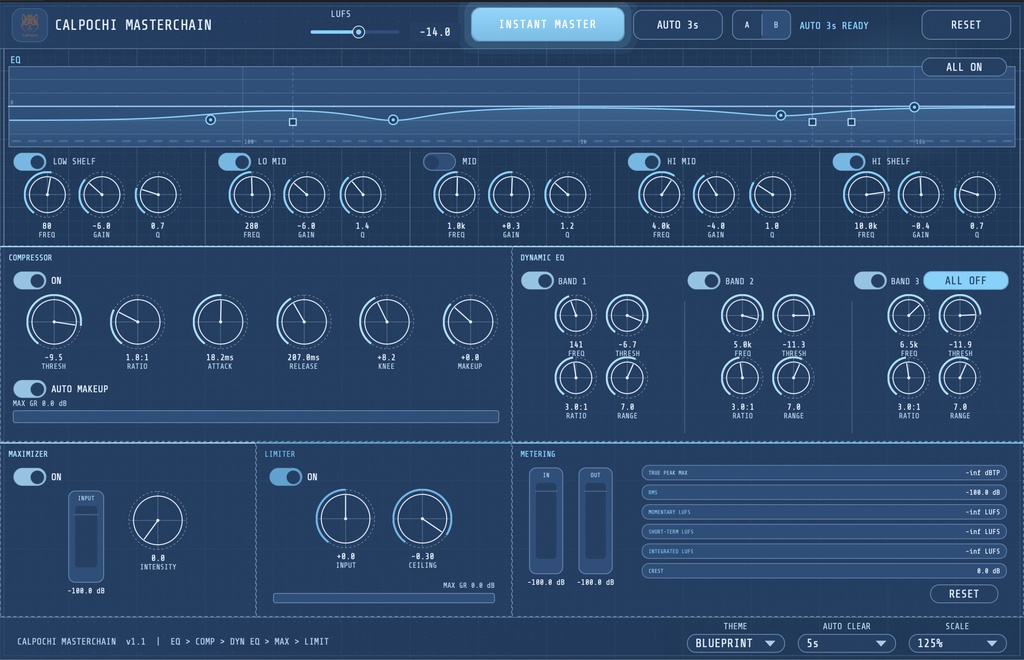Click the maximizer Input level meter
The height and width of the screenshot is (660, 1024).
pyautogui.click(x=86, y=536)
